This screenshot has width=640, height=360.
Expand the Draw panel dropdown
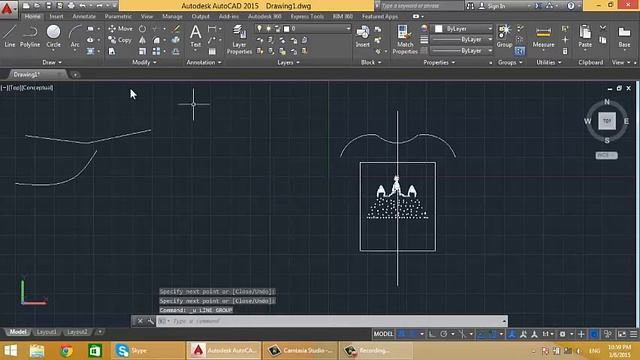[52, 62]
